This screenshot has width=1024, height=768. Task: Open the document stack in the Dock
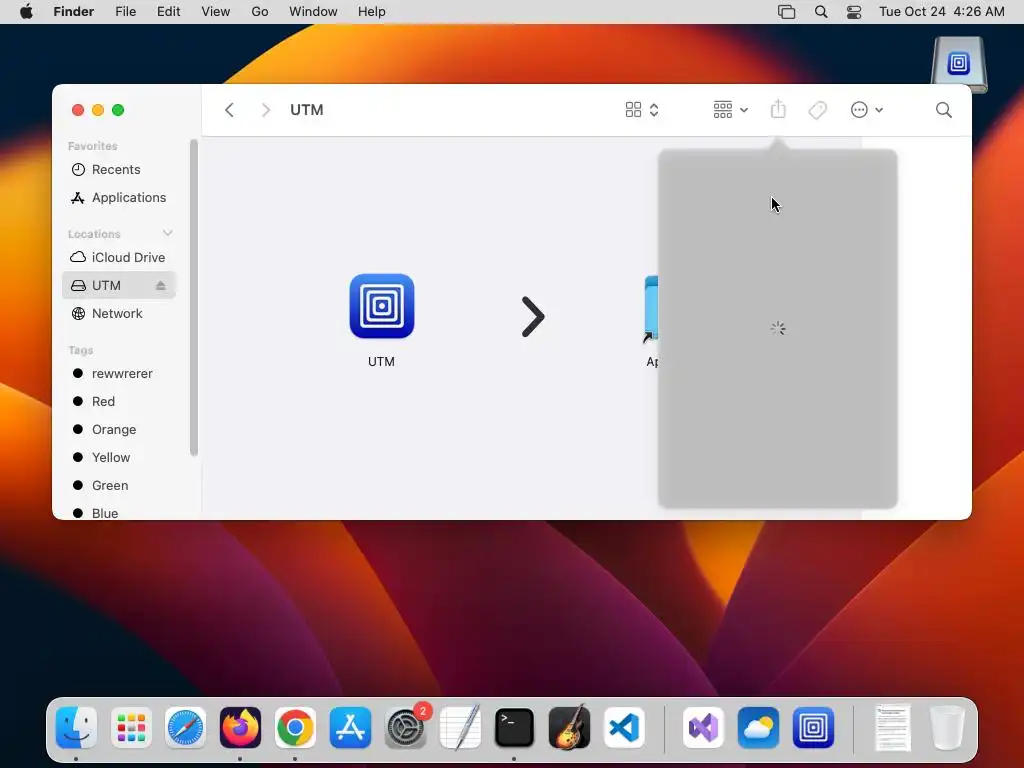coord(893,728)
